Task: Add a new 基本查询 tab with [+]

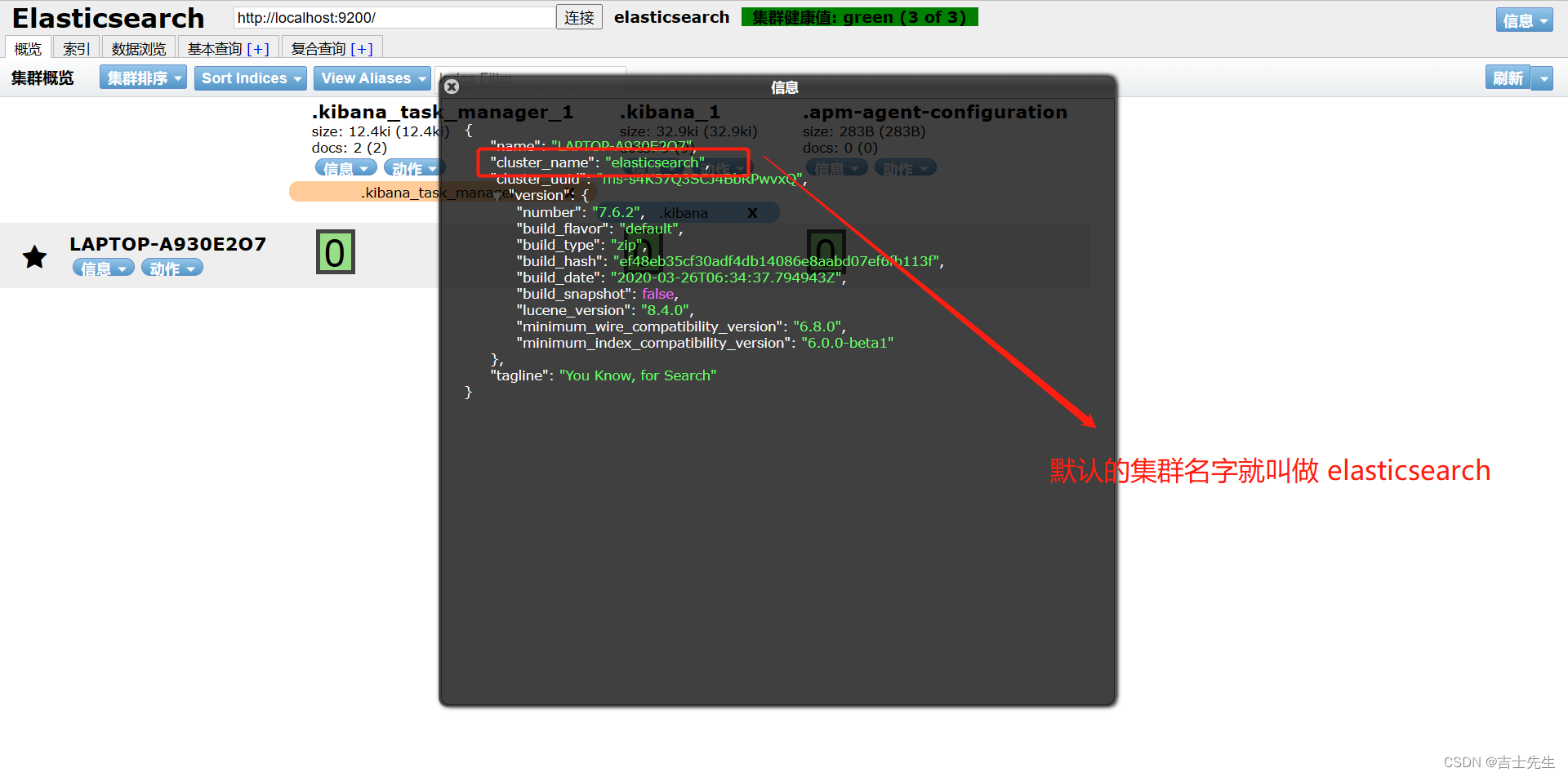Action: click(258, 49)
